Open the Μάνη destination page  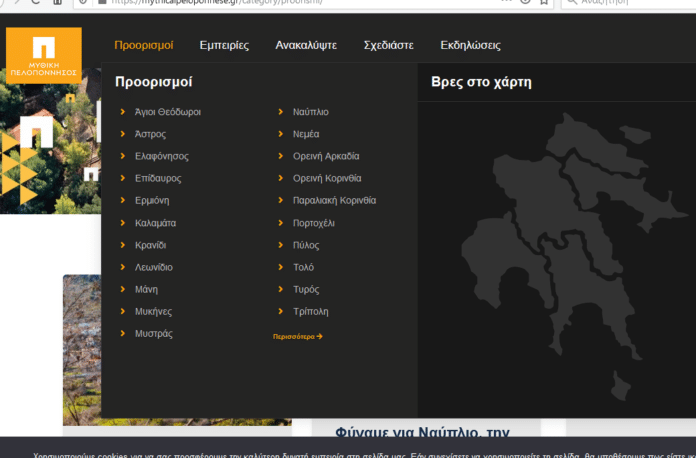[147, 290]
